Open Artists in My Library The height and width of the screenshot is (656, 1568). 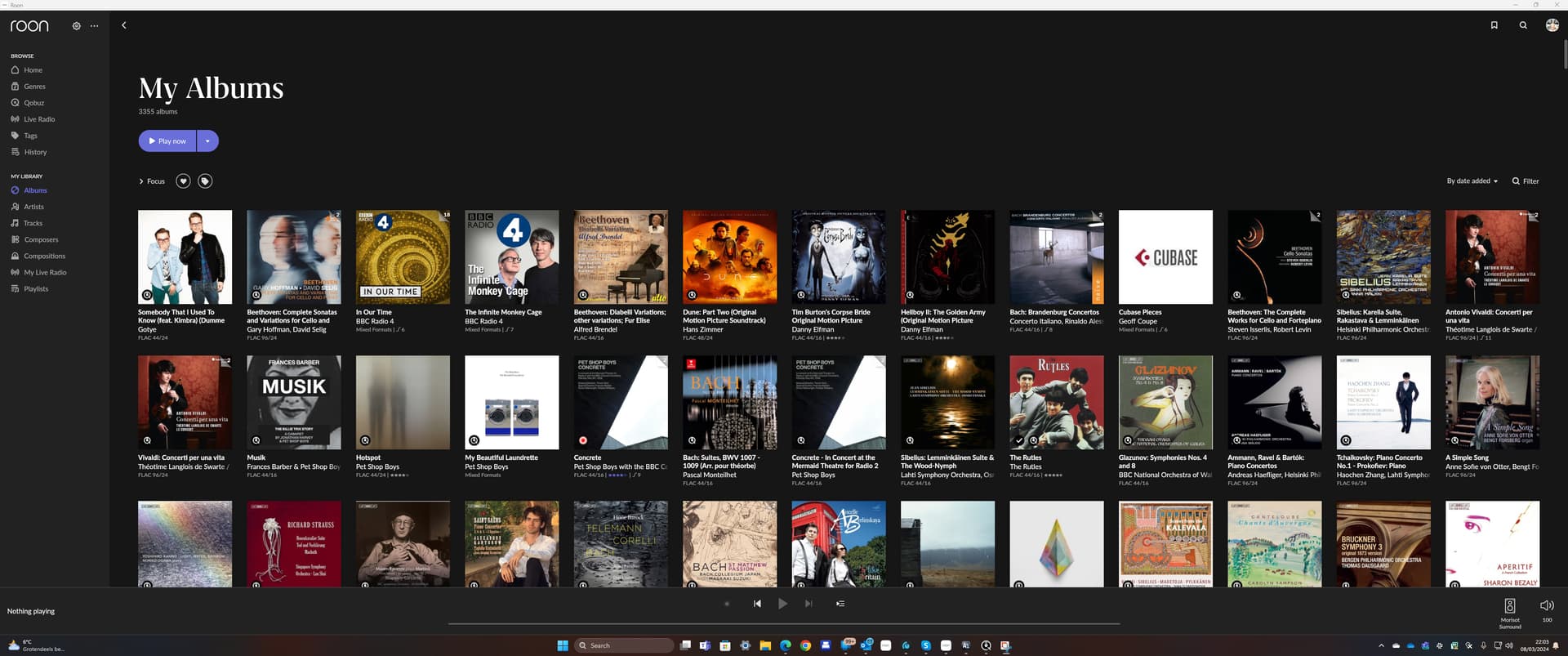(x=28, y=207)
